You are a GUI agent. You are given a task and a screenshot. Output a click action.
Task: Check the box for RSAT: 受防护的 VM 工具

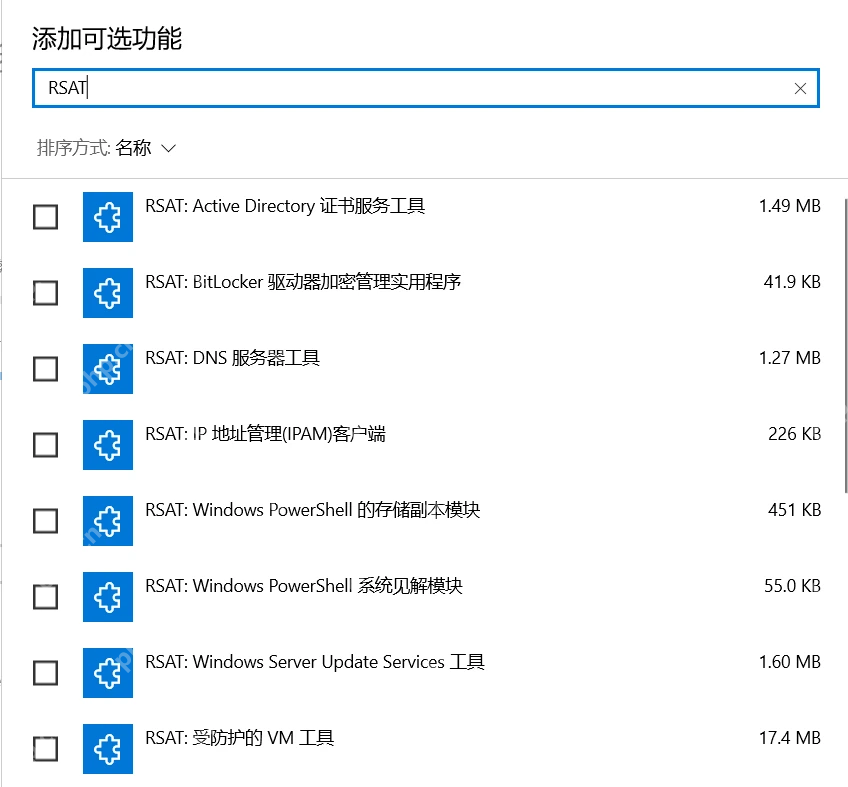tap(45, 749)
